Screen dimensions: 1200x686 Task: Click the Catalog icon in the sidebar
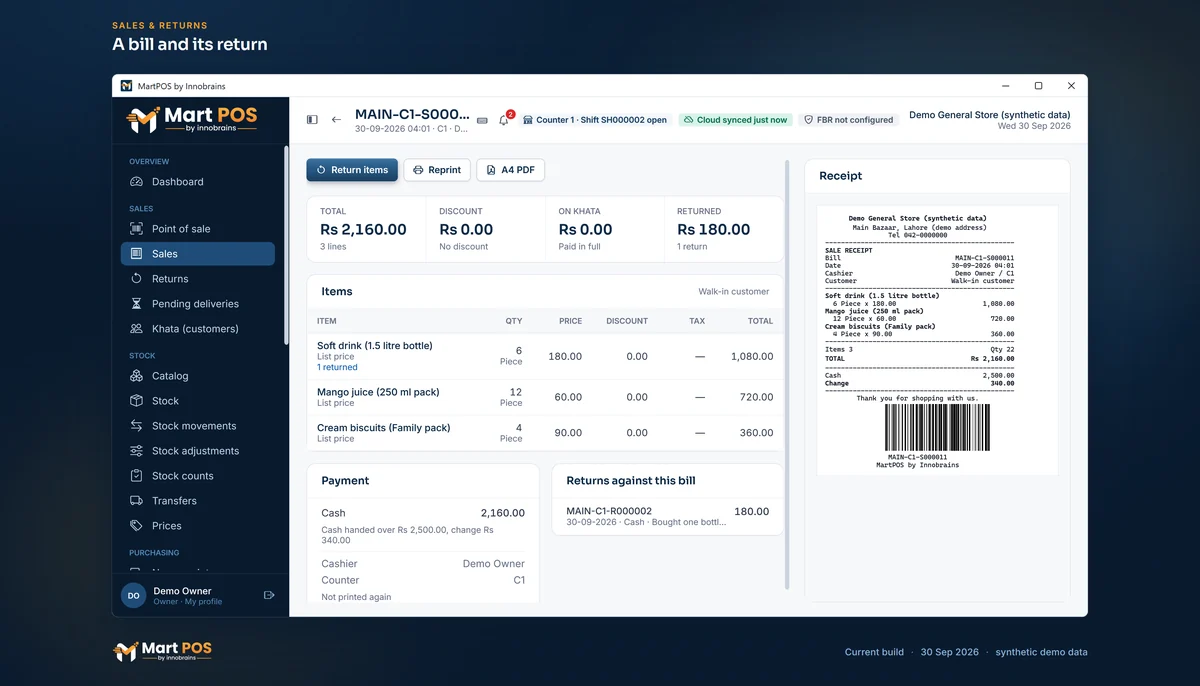(136, 376)
